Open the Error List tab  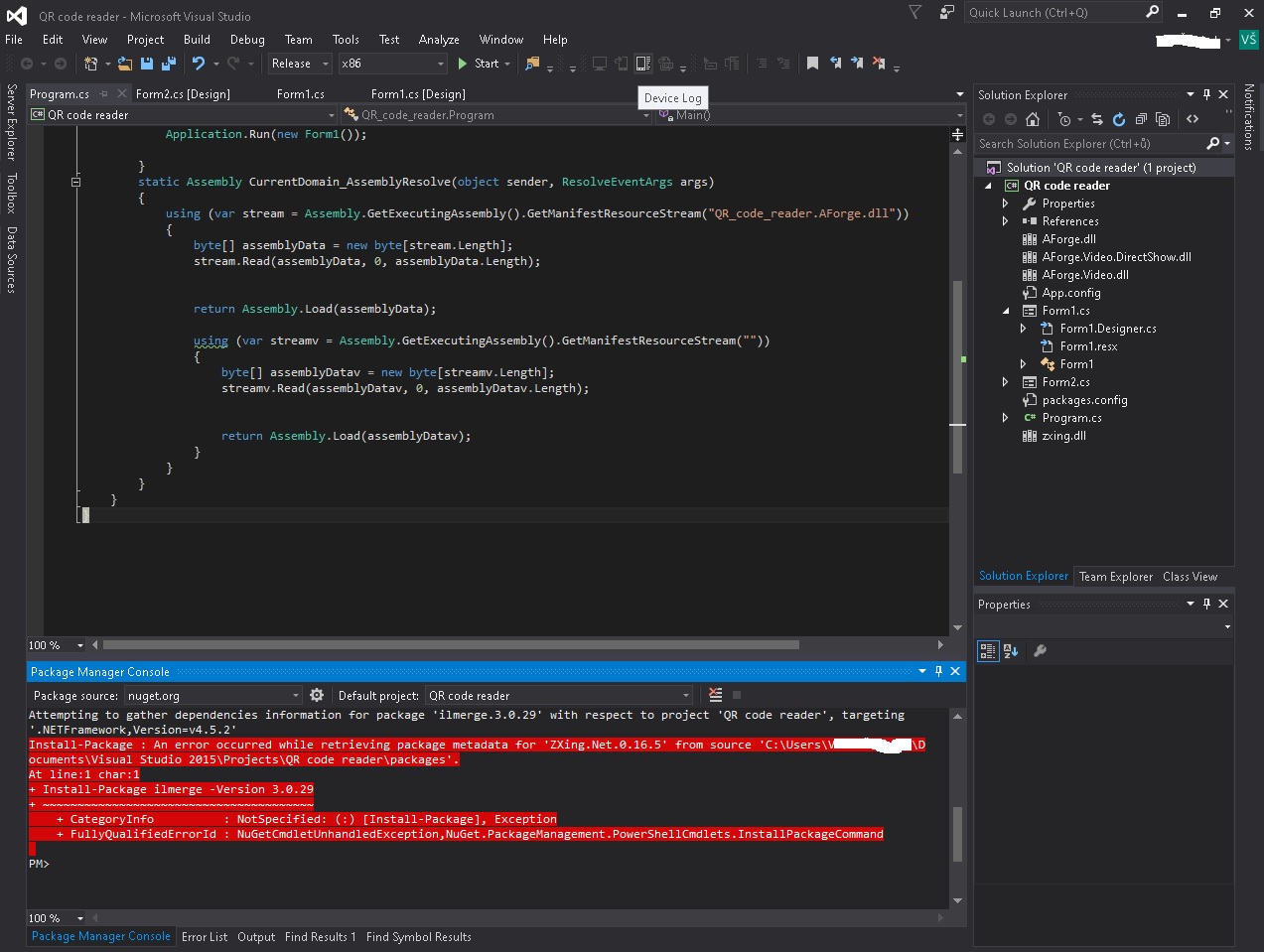click(x=205, y=937)
